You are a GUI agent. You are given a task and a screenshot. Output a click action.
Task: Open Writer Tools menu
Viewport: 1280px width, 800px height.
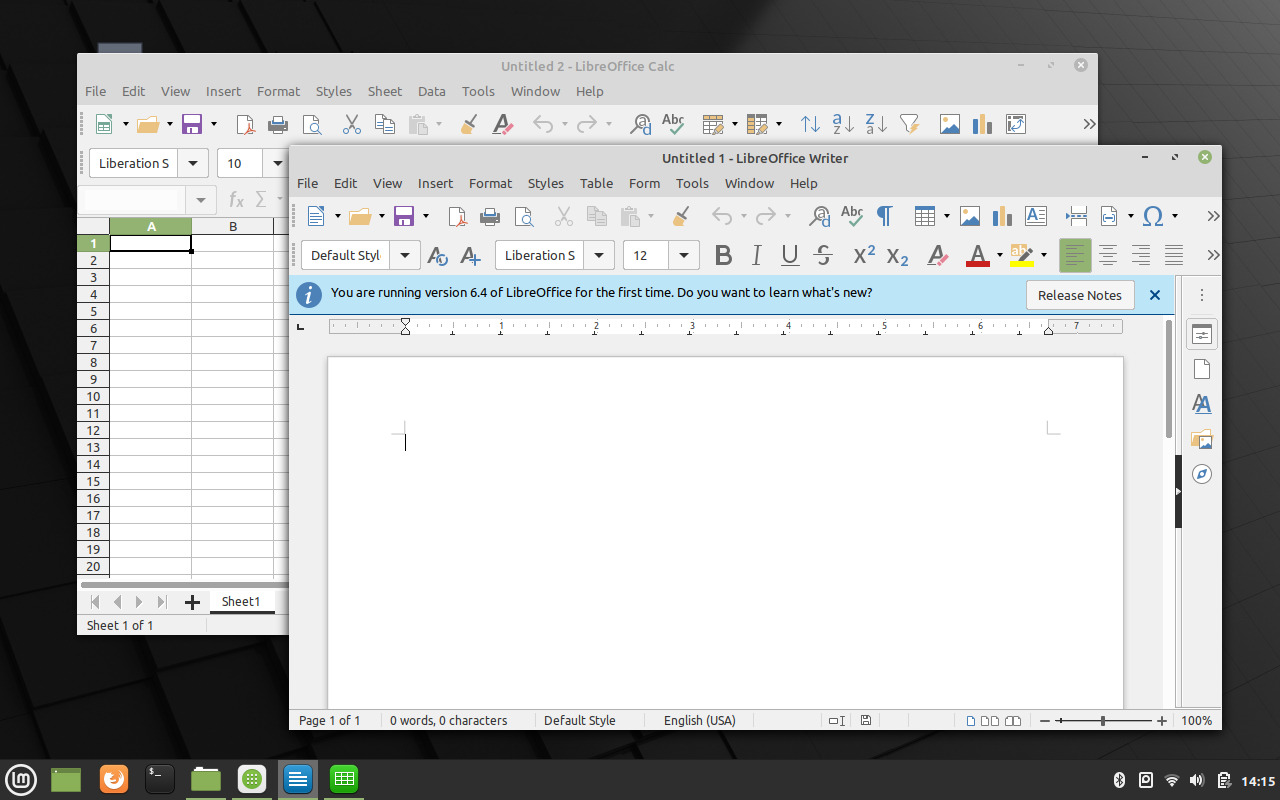(x=692, y=183)
